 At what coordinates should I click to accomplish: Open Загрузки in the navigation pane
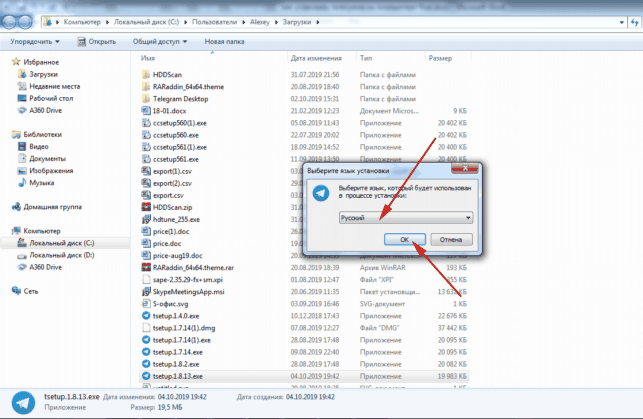[43, 74]
